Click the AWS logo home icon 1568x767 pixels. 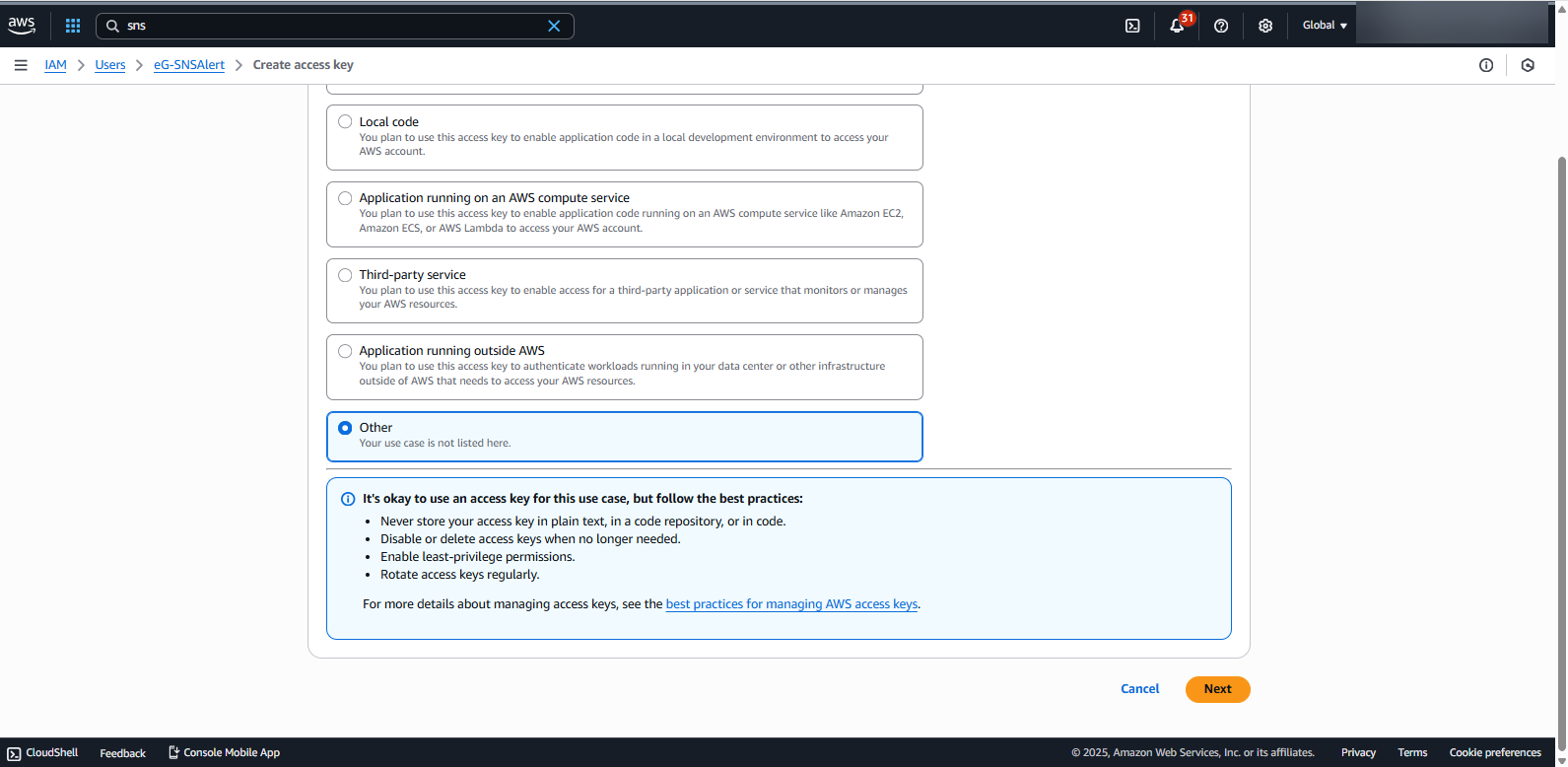coord(22,26)
